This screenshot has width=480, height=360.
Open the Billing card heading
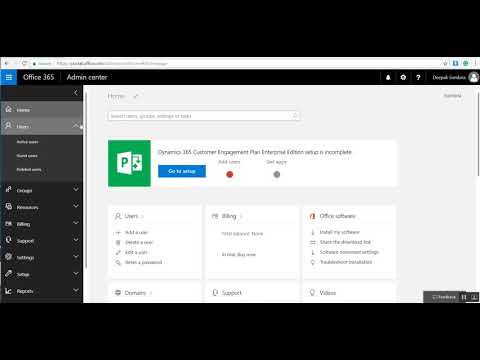[x=229, y=216]
